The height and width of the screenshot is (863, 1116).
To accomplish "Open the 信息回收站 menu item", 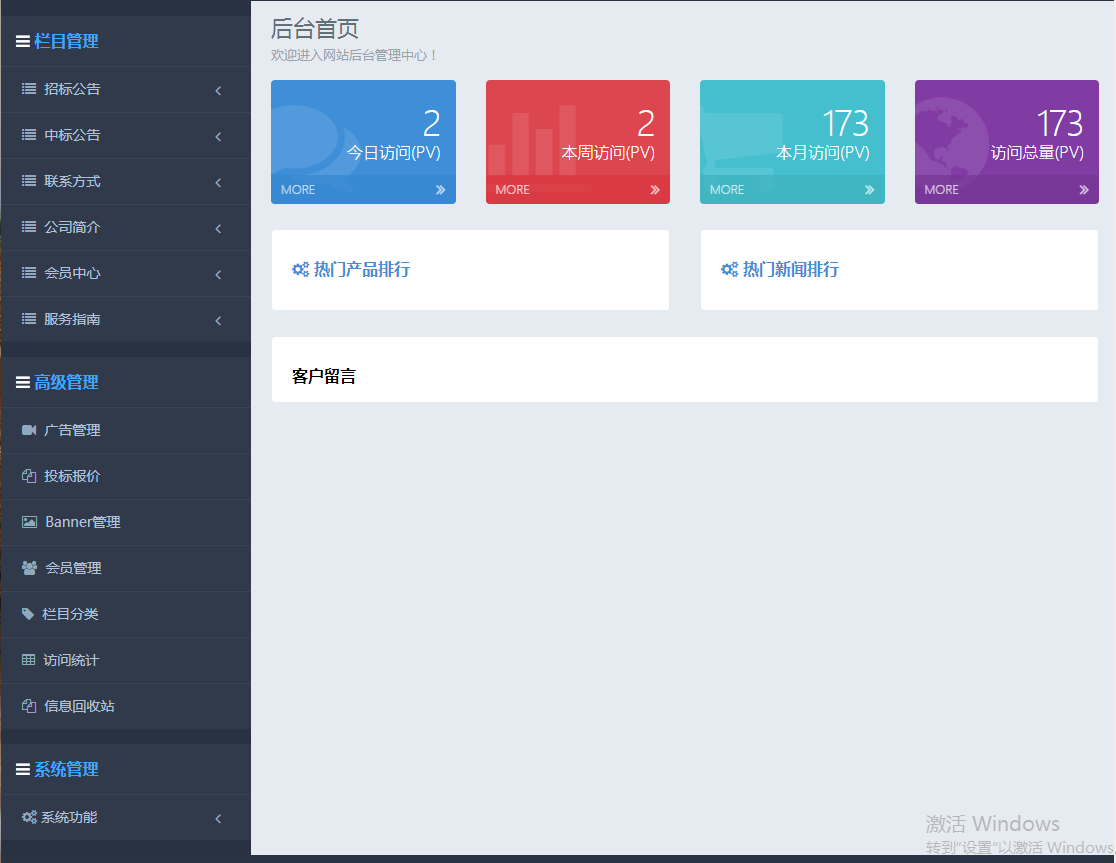I will tap(79, 706).
